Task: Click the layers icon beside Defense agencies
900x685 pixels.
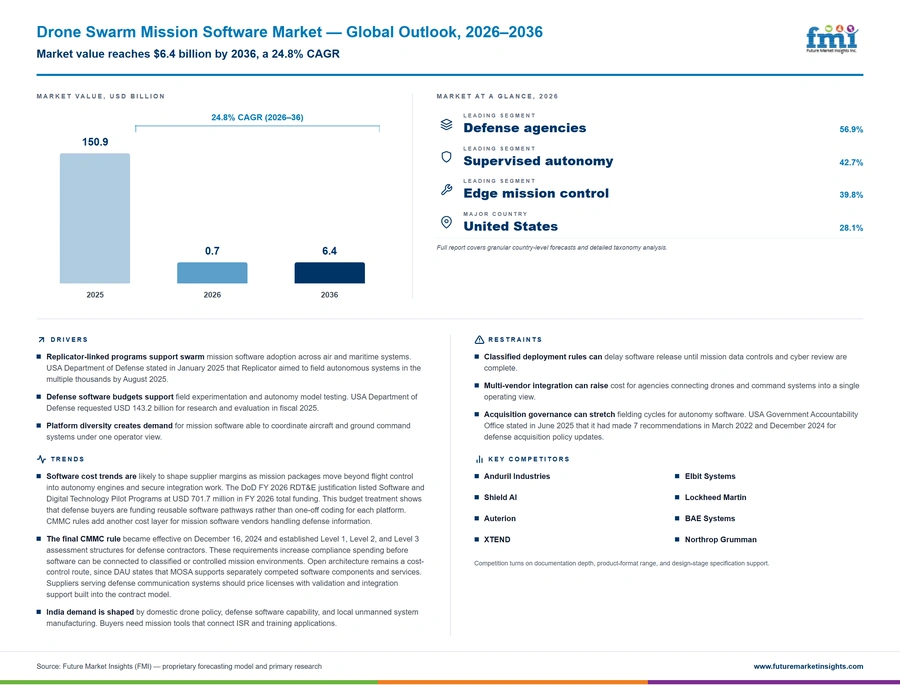Action: 446,124
